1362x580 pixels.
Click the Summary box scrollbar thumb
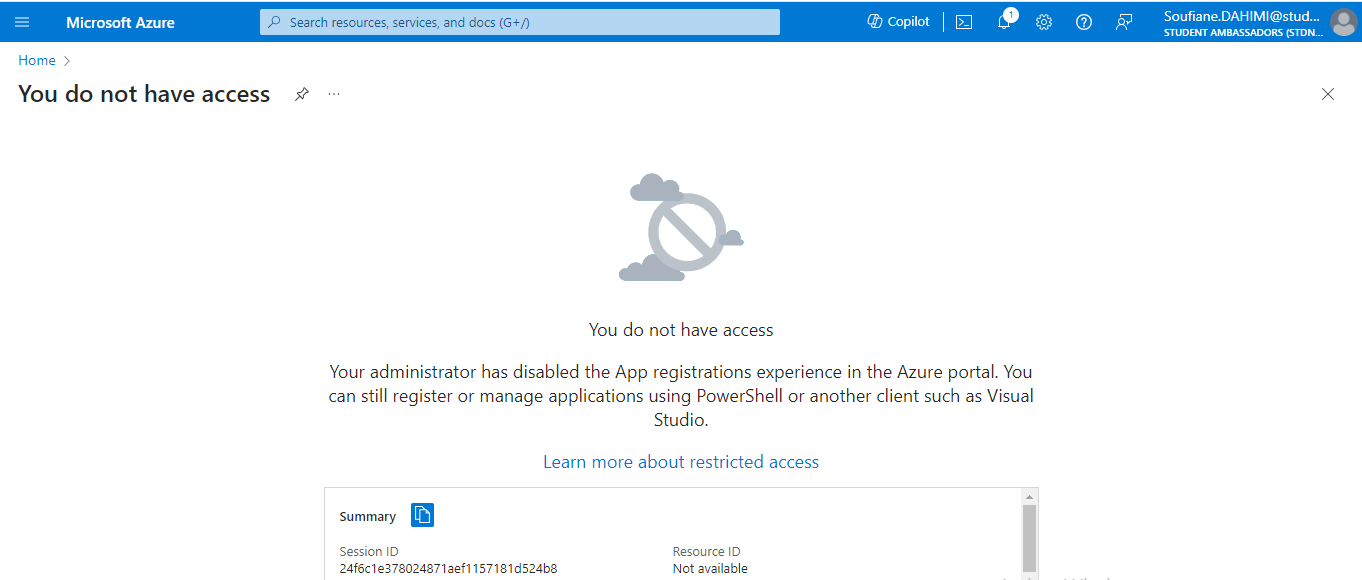(x=1029, y=538)
